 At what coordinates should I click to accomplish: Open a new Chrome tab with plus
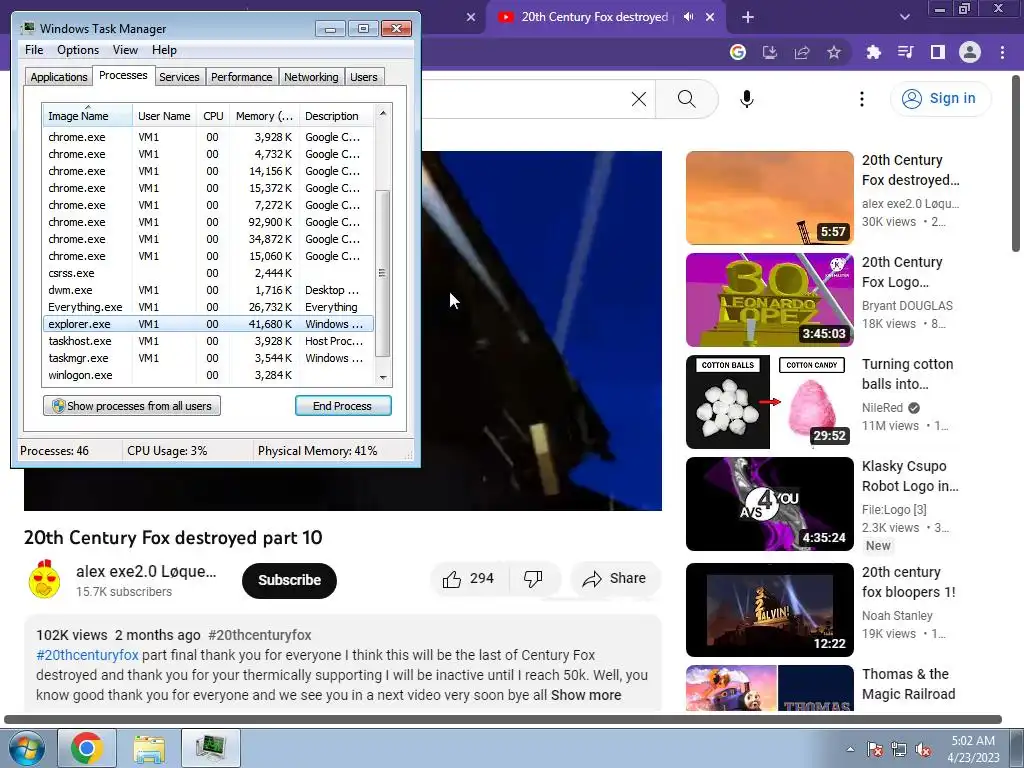pos(748,17)
